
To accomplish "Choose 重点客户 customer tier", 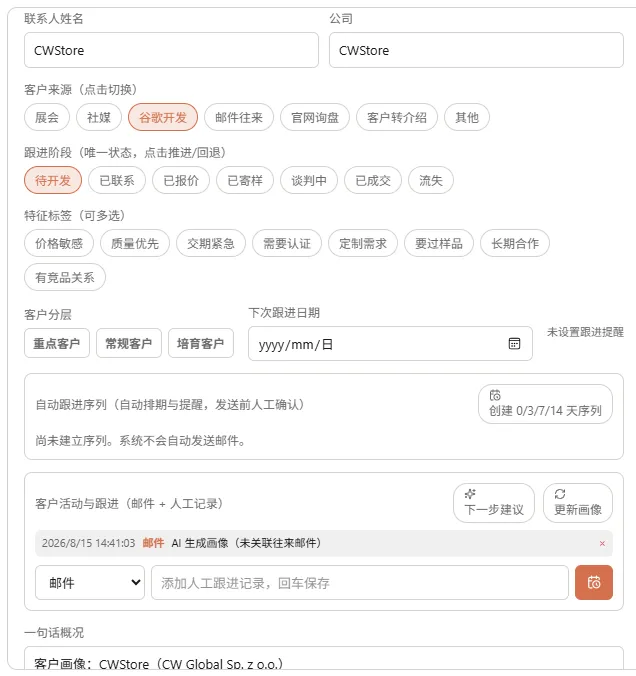I will pos(57,343).
